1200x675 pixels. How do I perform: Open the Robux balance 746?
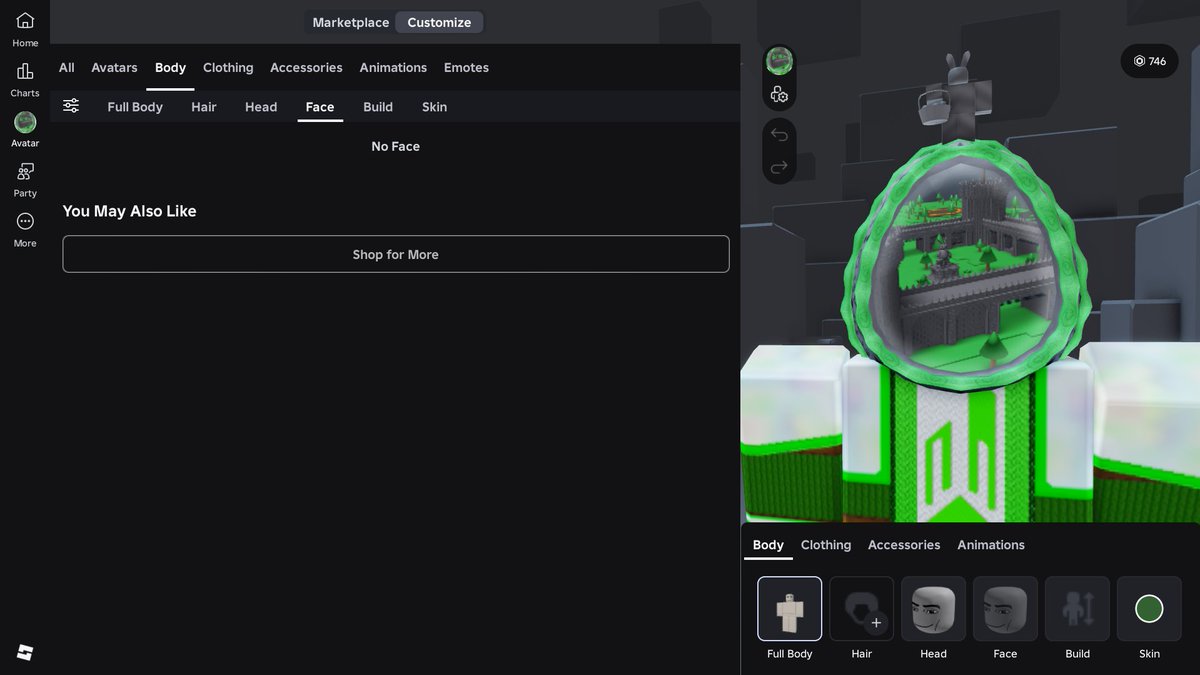point(1149,61)
